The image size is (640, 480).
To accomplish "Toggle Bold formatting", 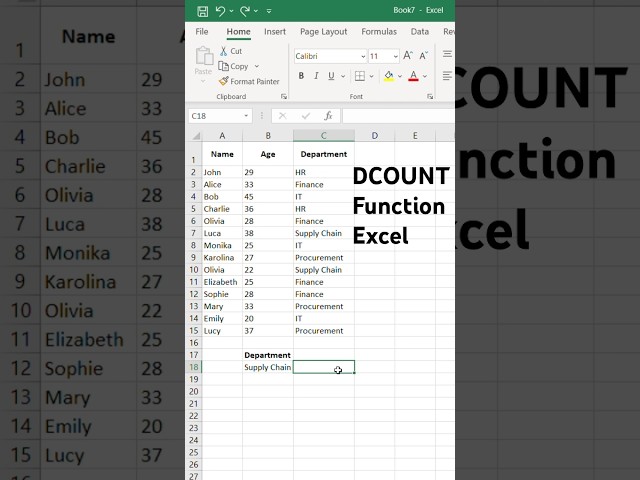I will (x=301, y=76).
